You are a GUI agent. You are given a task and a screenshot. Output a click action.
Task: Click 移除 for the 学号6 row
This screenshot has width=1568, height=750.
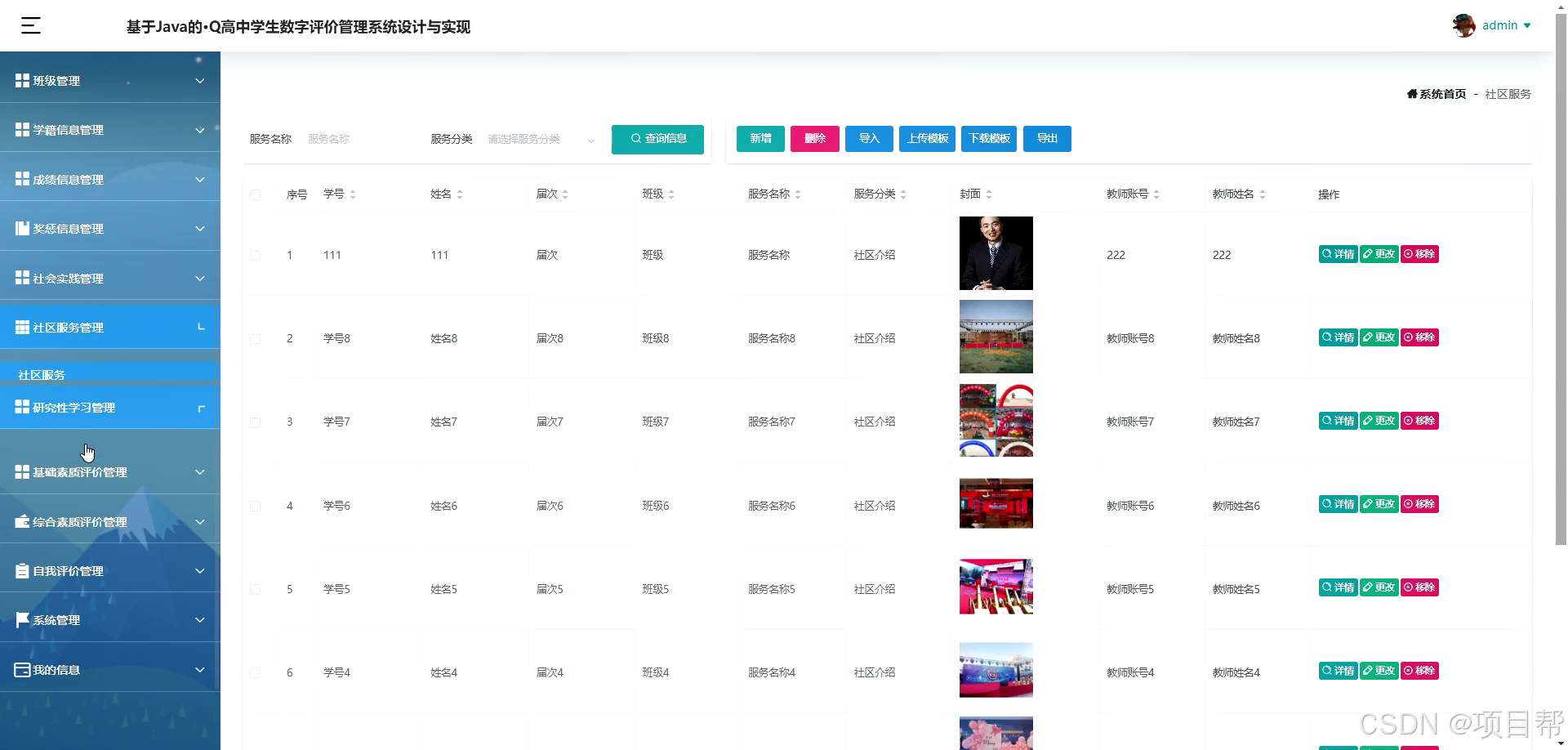pos(1420,504)
